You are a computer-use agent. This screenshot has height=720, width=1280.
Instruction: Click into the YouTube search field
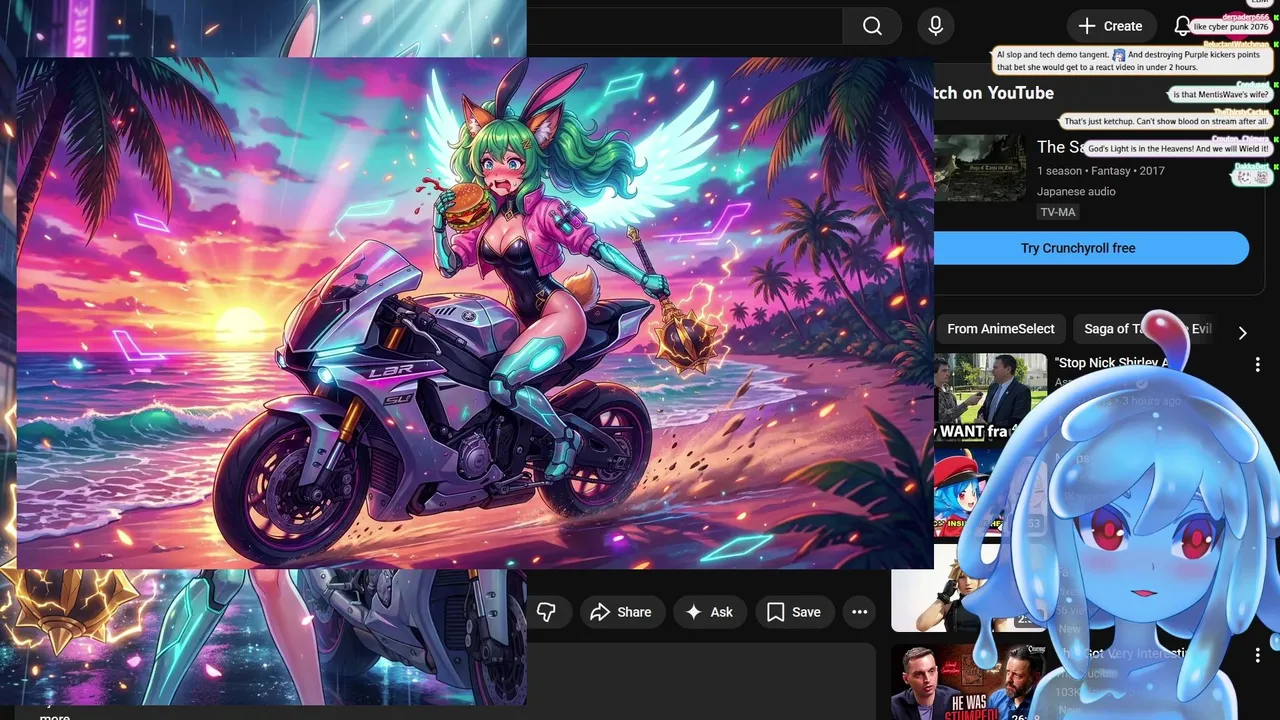[x=685, y=26]
